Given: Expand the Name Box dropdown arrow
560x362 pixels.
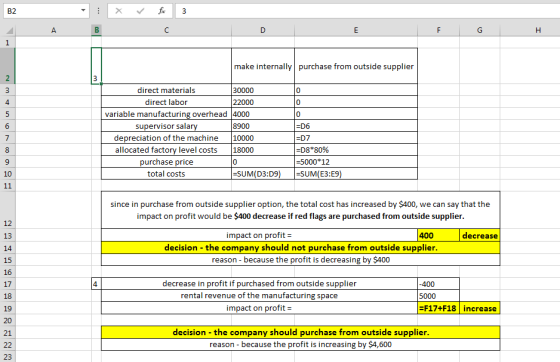Looking at the screenshot, I should [x=83, y=10].
